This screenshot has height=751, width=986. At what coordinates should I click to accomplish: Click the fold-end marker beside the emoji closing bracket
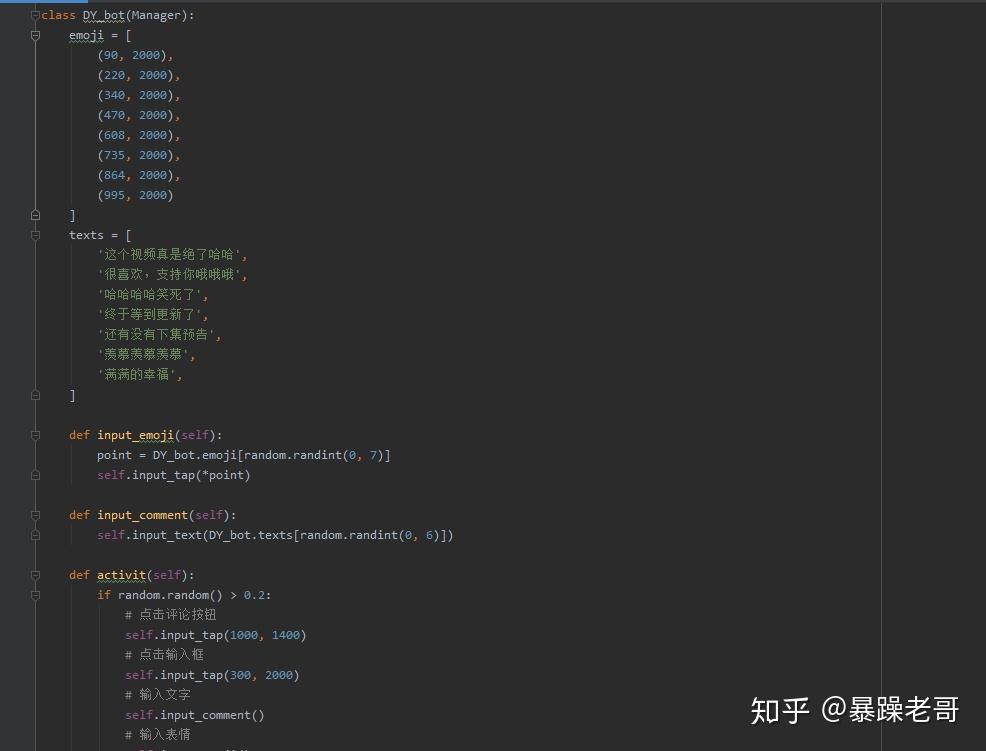[35, 215]
